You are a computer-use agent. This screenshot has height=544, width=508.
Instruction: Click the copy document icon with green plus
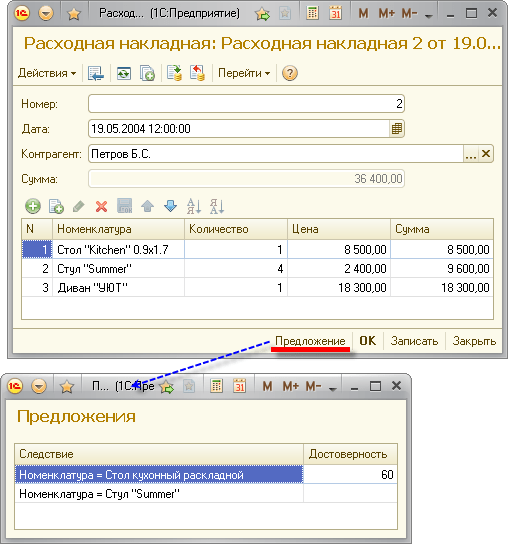[147, 73]
